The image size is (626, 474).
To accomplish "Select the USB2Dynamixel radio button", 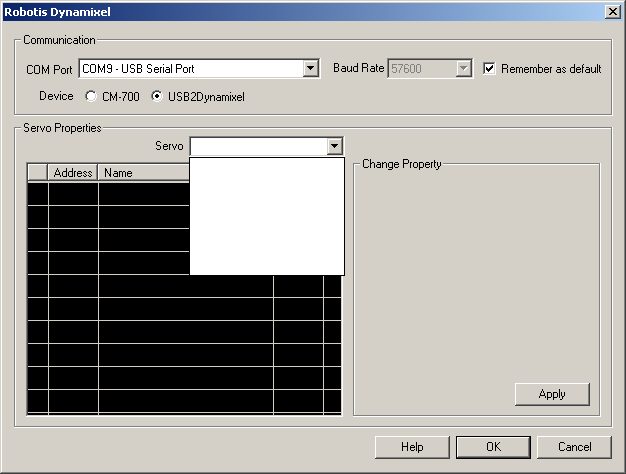I will pyautogui.click(x=157, y=97).
